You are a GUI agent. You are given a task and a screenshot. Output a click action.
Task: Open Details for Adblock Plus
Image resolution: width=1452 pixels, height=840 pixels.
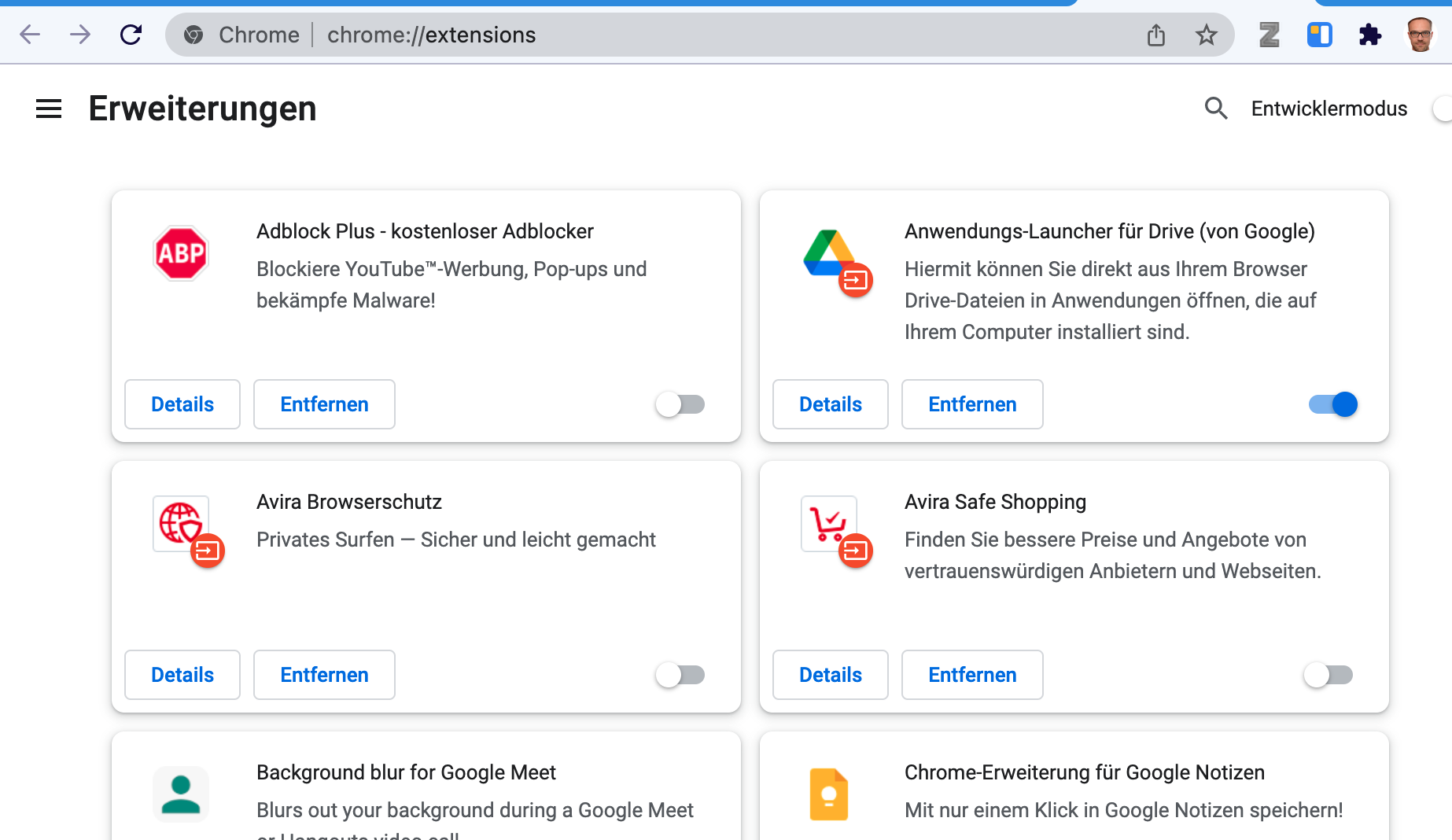coord(182,404)
